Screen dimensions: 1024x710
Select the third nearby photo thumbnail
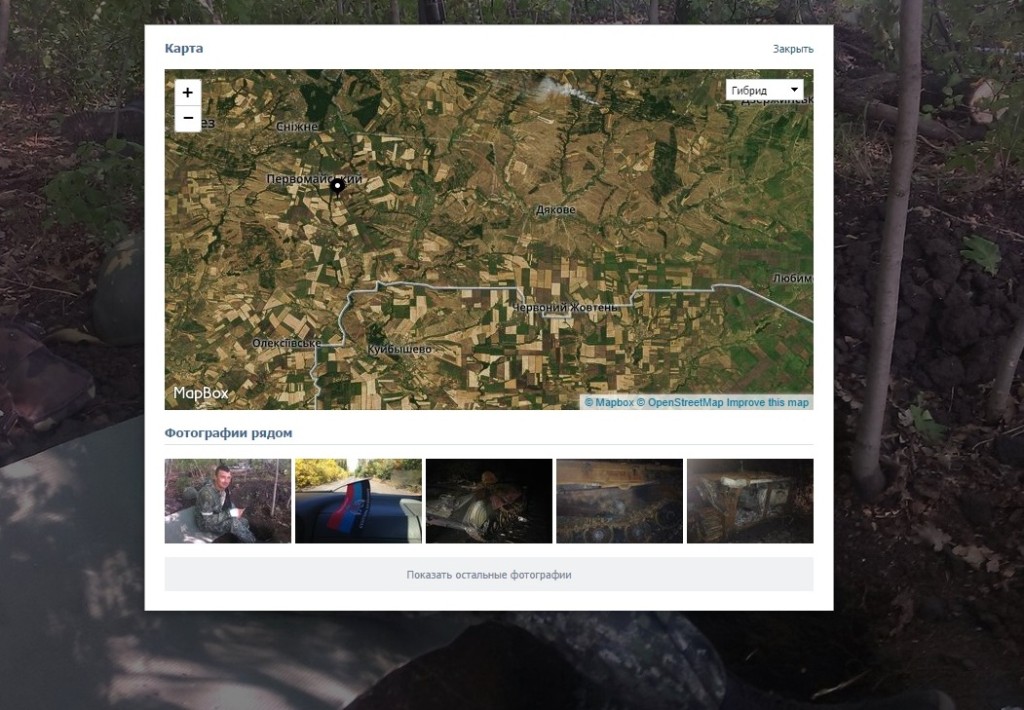[489, 501]
